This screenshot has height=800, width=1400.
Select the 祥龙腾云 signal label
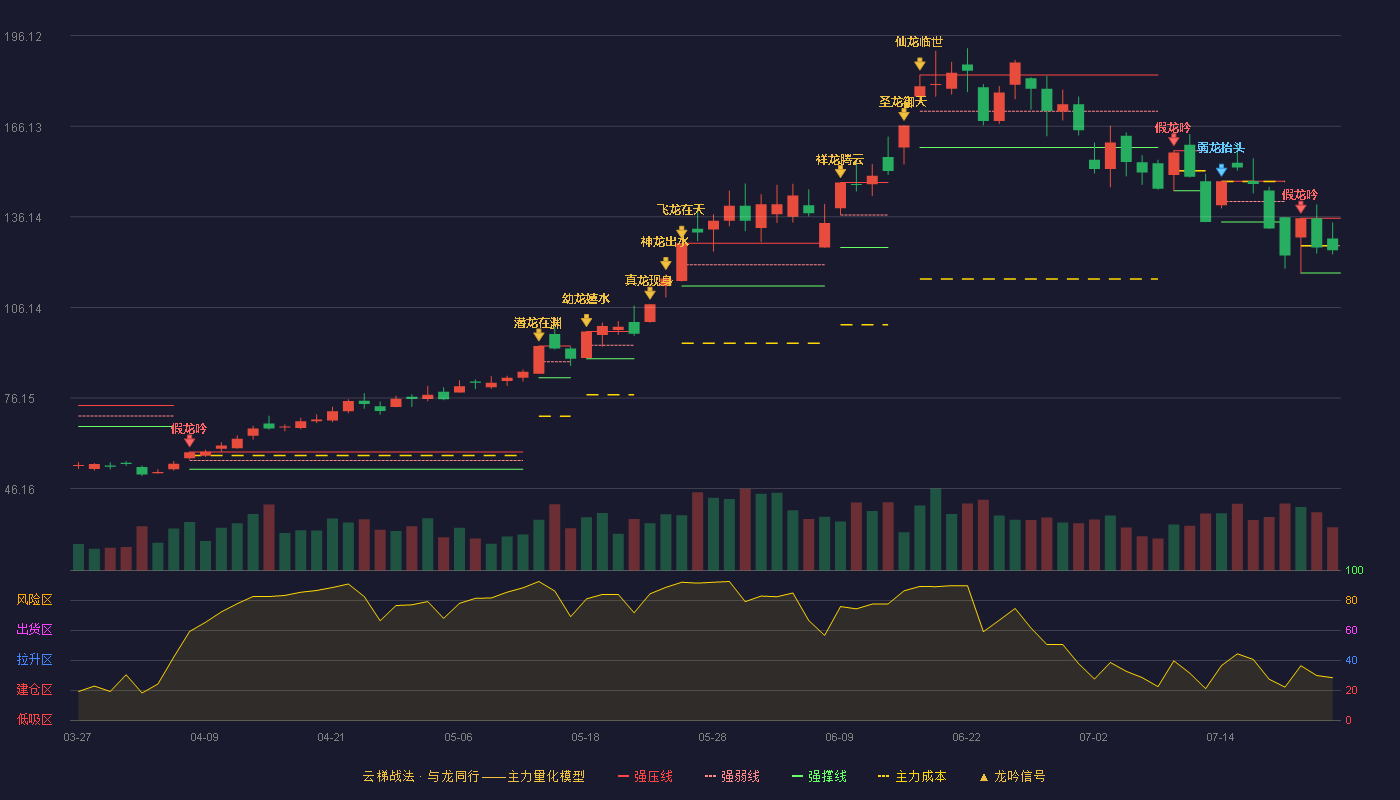840,159
